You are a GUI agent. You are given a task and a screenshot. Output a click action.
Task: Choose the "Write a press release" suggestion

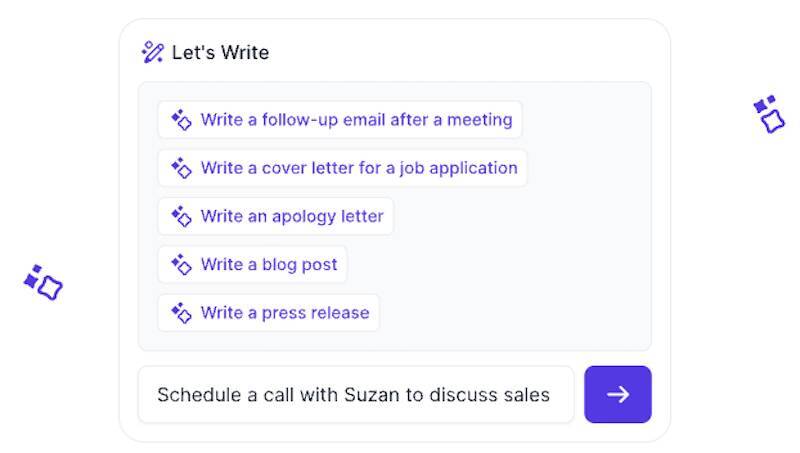point(284,313)
